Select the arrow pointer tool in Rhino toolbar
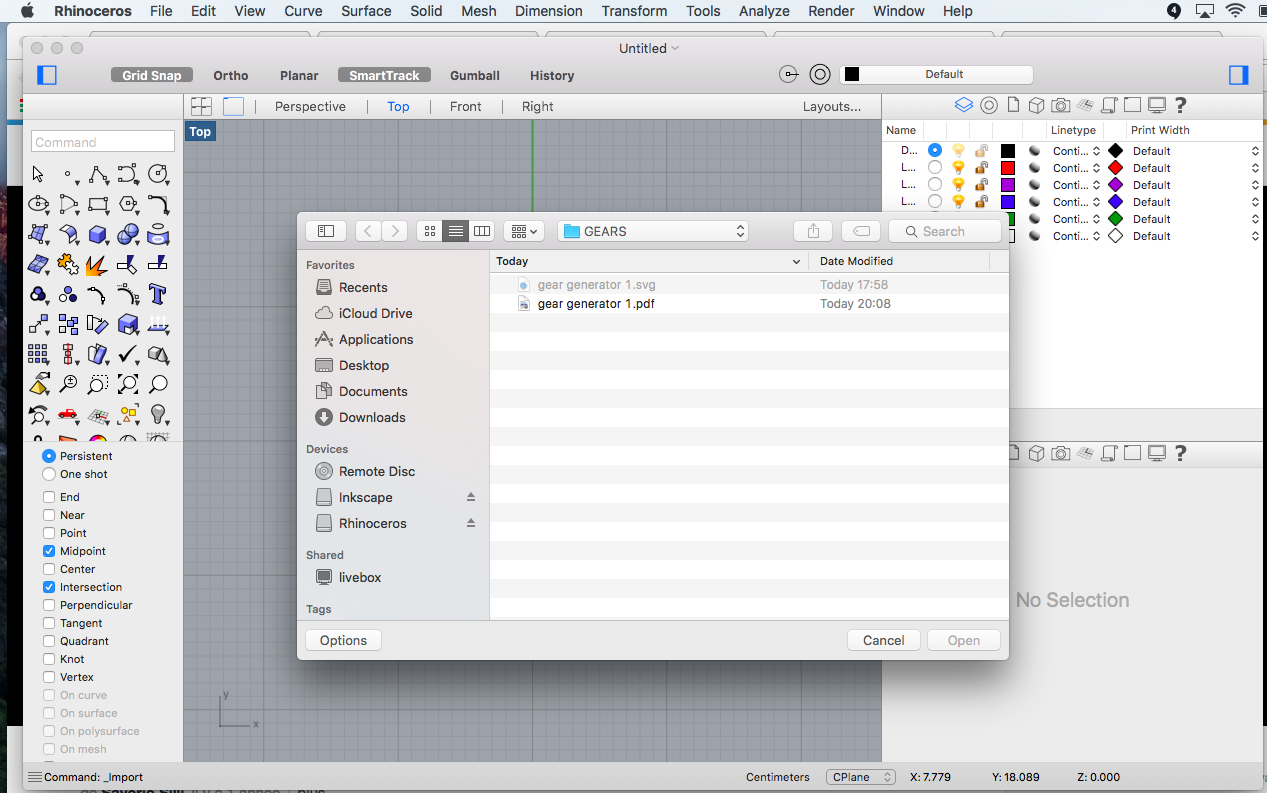 (x=38, y=175)
